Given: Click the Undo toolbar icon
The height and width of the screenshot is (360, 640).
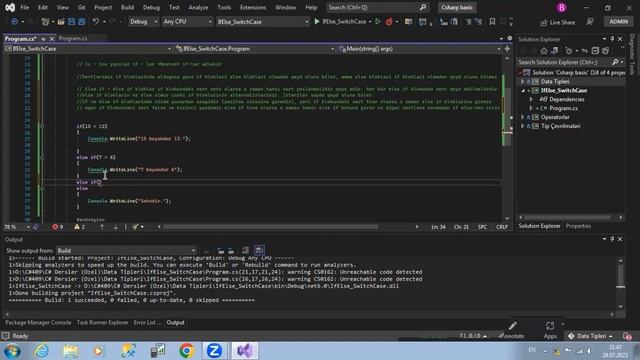Looking at the screenshot, I should coord(96,22).
